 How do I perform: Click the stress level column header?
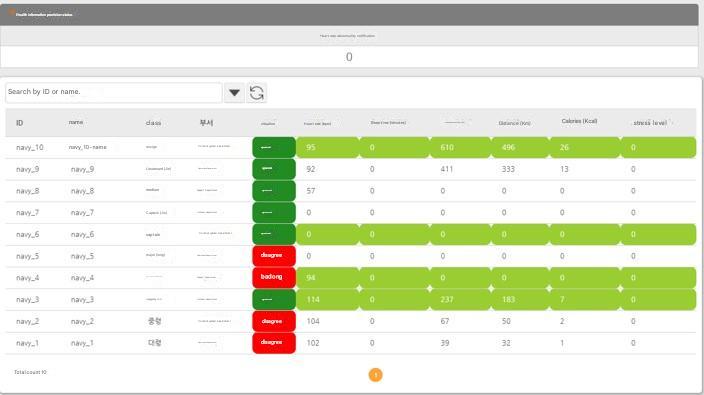pos(650,123)
